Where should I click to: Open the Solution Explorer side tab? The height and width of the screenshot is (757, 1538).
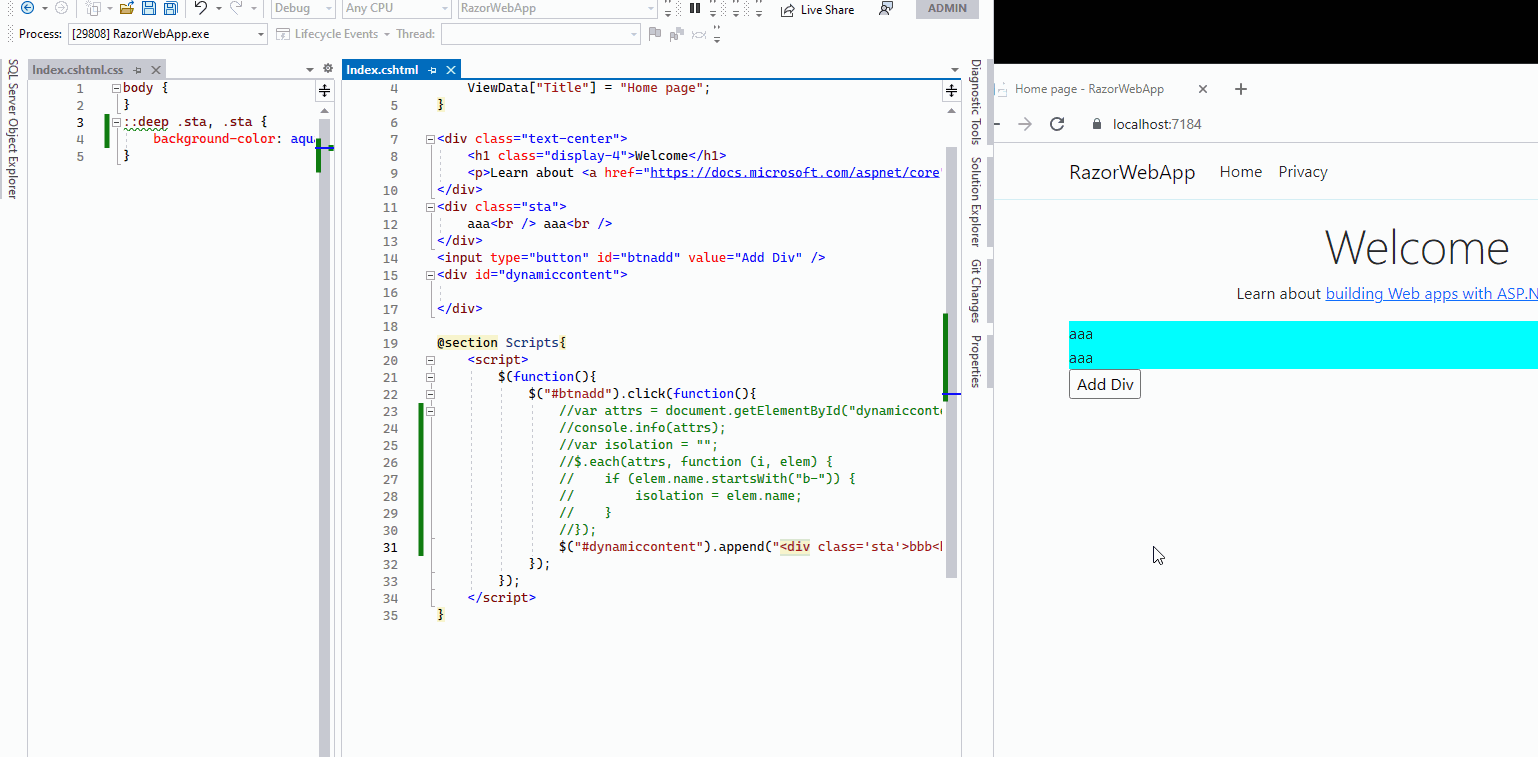[x=975, y=202]
